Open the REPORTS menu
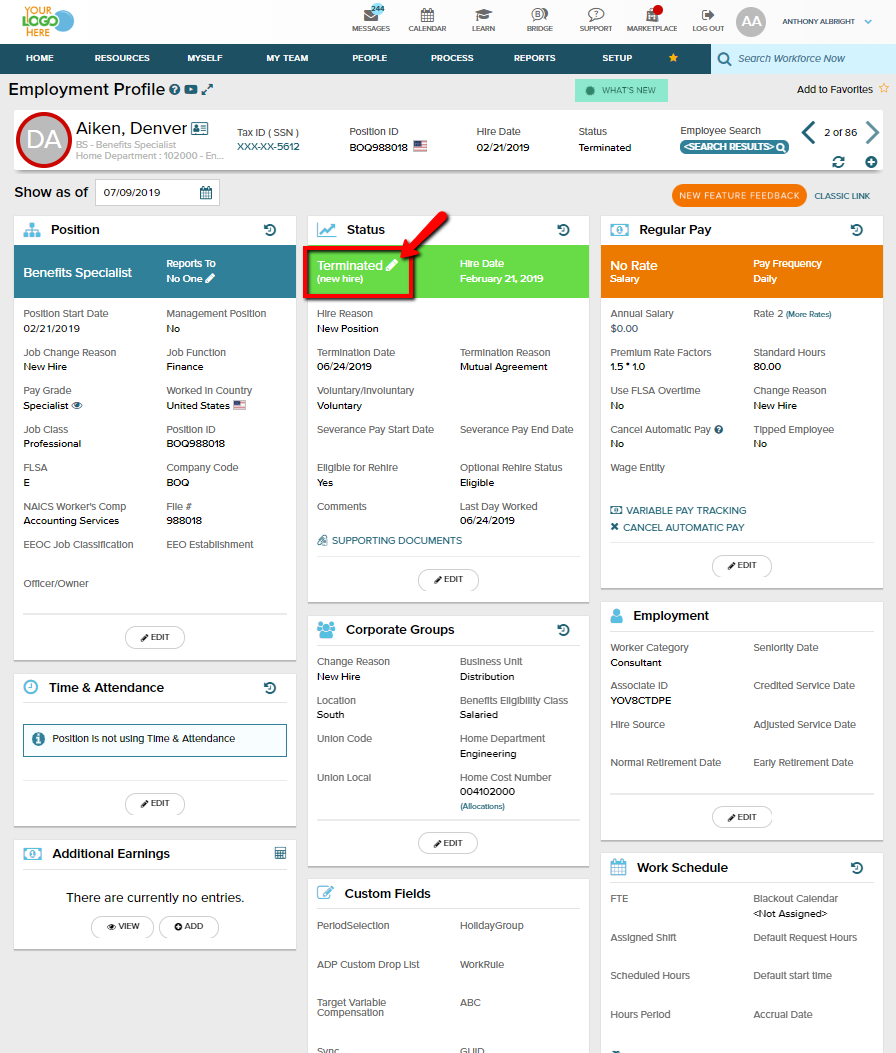 pyautogui.click(x=534, y=58)
